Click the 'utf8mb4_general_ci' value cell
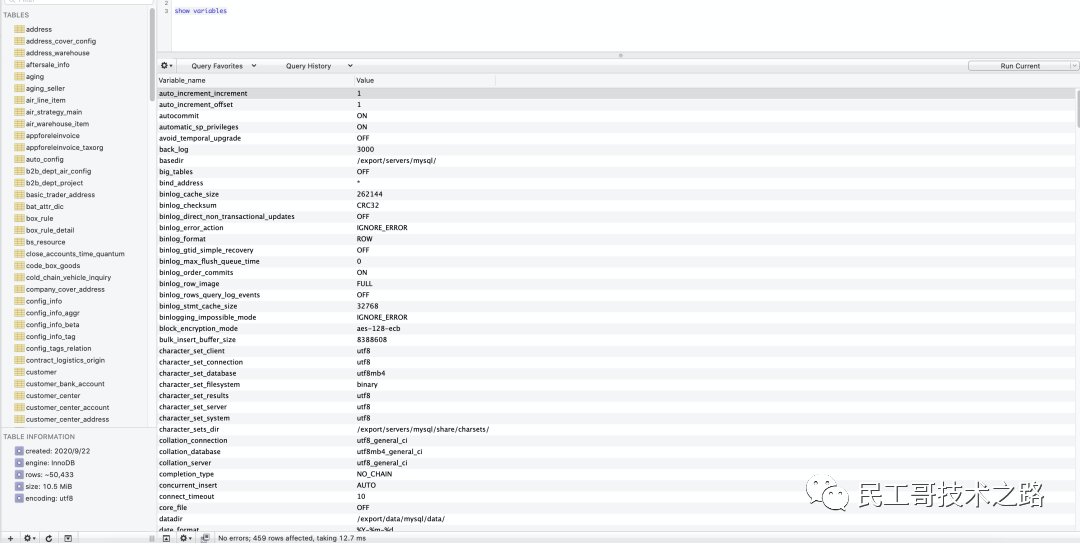The height and width of the screenshot is (543, 1080). click(x=389, y=452)
